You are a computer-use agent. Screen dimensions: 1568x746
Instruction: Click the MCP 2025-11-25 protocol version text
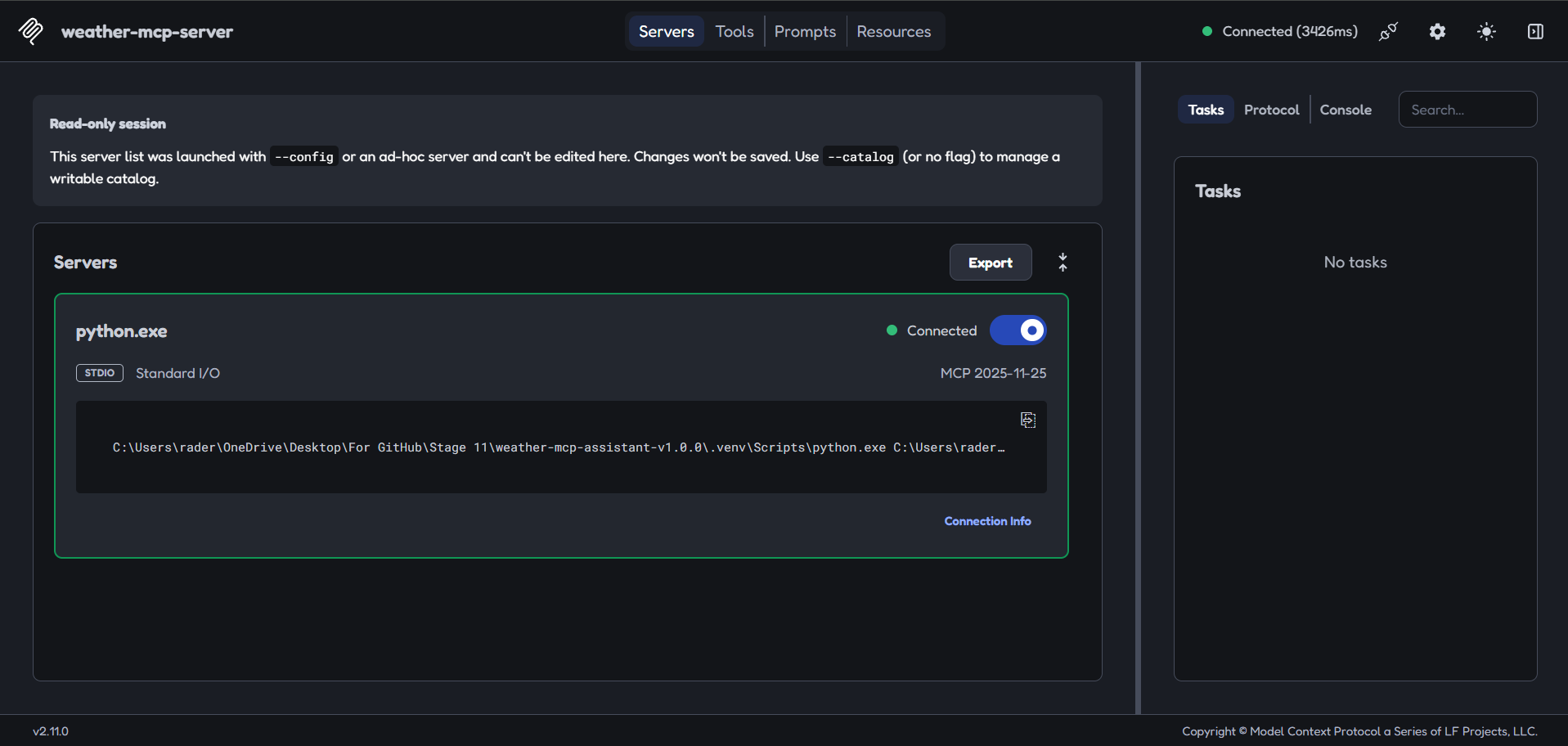[x=993, y=373]
